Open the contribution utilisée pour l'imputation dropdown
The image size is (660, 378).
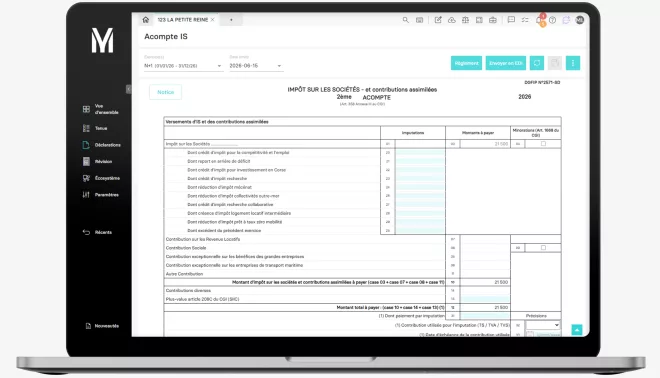pos(543,325)
